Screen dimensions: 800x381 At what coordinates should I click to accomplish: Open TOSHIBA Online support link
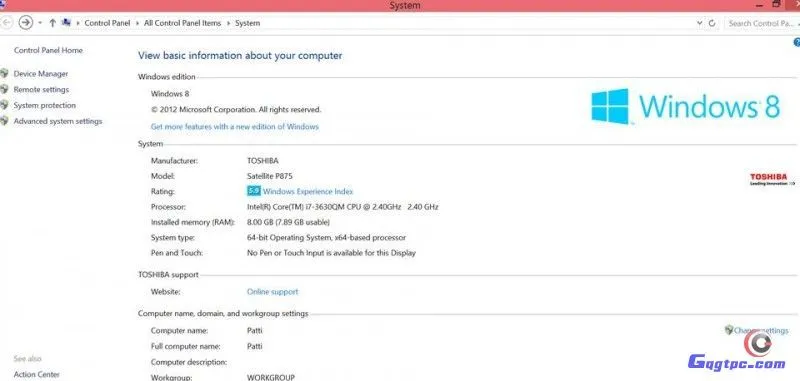coord(272,292)
